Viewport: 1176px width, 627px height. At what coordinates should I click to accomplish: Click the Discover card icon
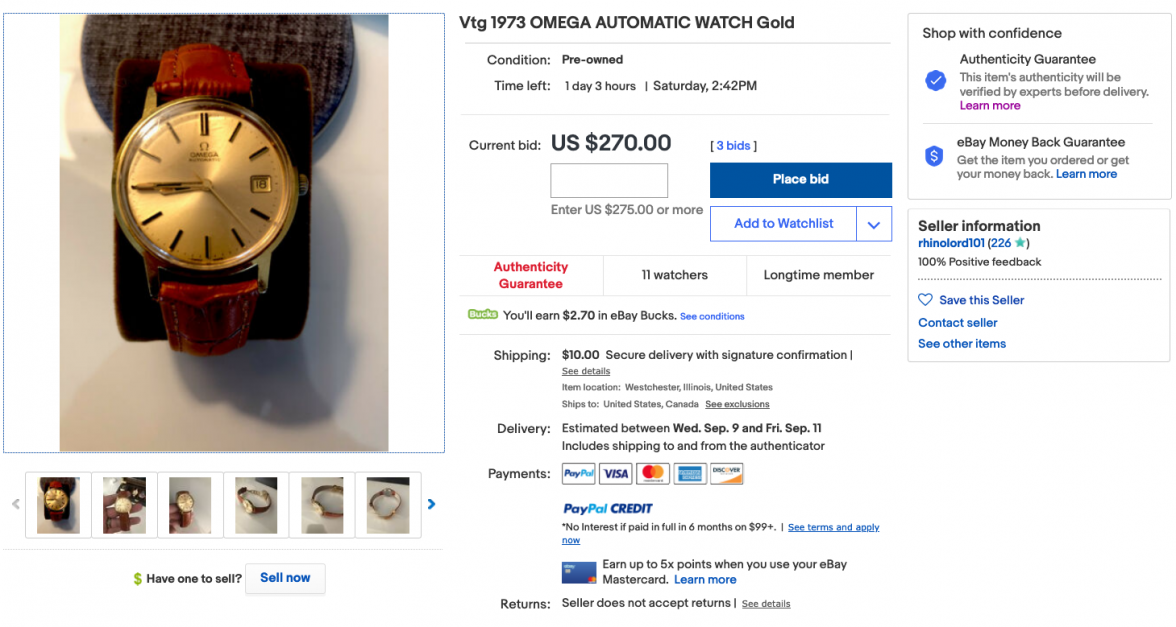pyautogui.click(x=727, y=474)
